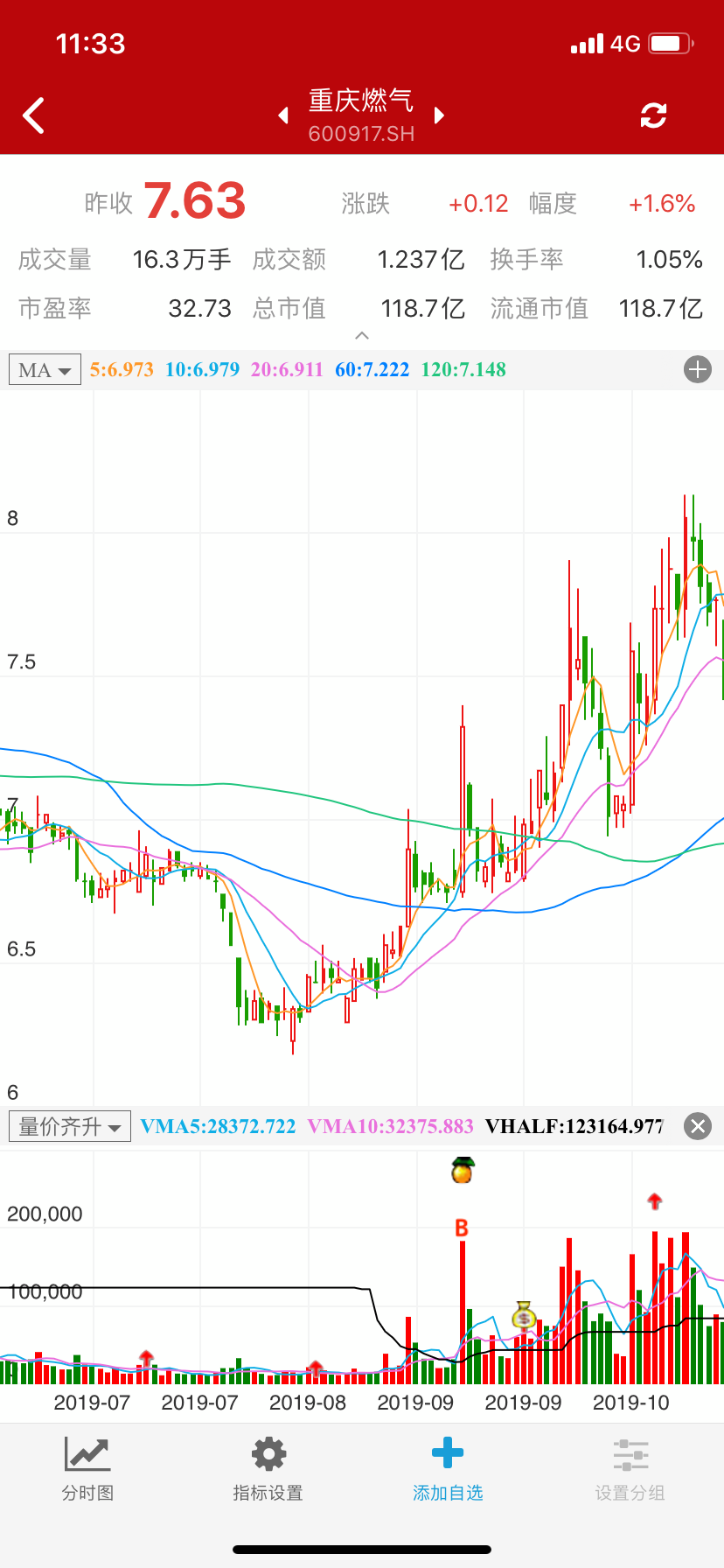This screenshot has height=1568, width=724.
Task: Tap the percentage change +1.6%
Action: (x=662, y=204)
